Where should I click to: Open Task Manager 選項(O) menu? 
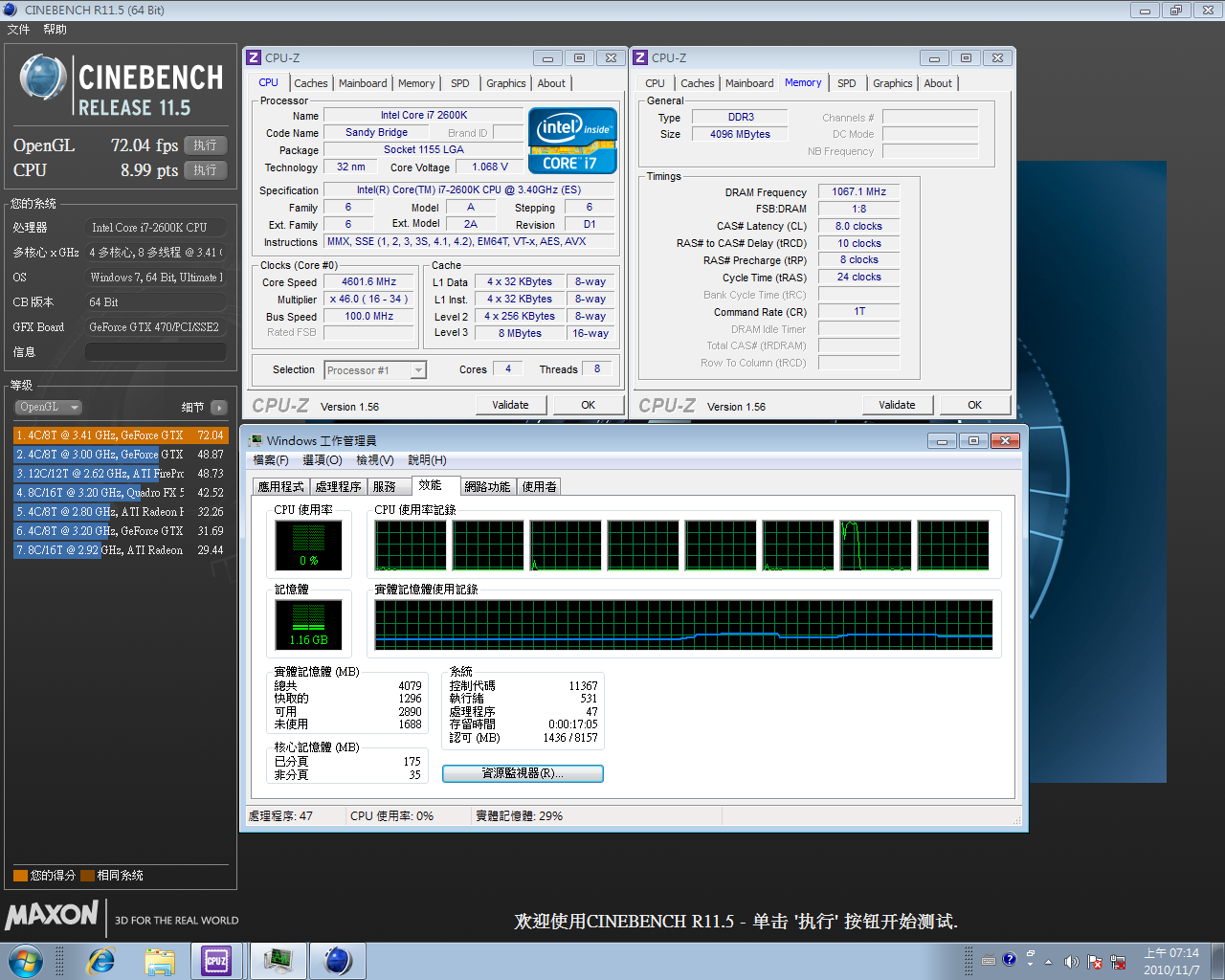pyautogui.click(x=323, y=460)
